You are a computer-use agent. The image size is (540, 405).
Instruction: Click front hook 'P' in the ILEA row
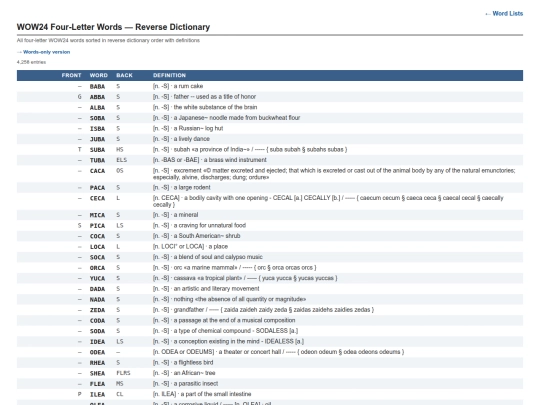(x=80, y=394)
